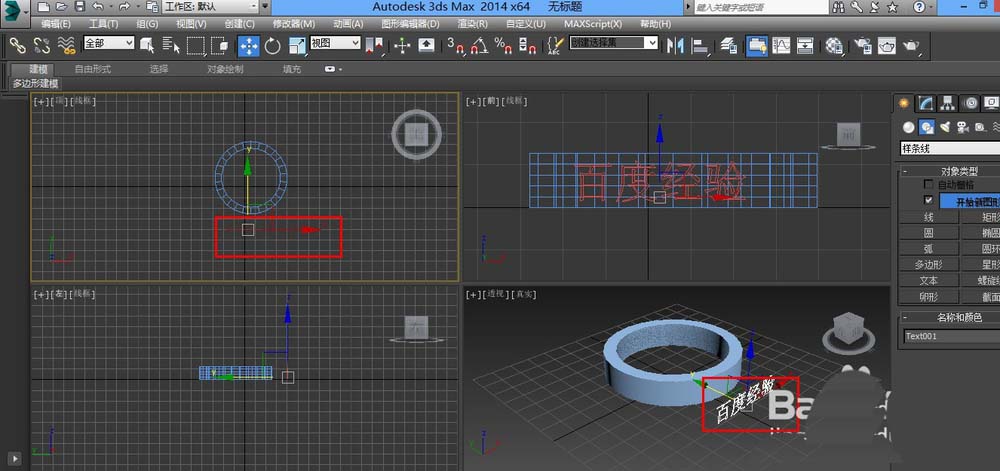Click the Unlink Selection icon

click(x=41, y=45)
